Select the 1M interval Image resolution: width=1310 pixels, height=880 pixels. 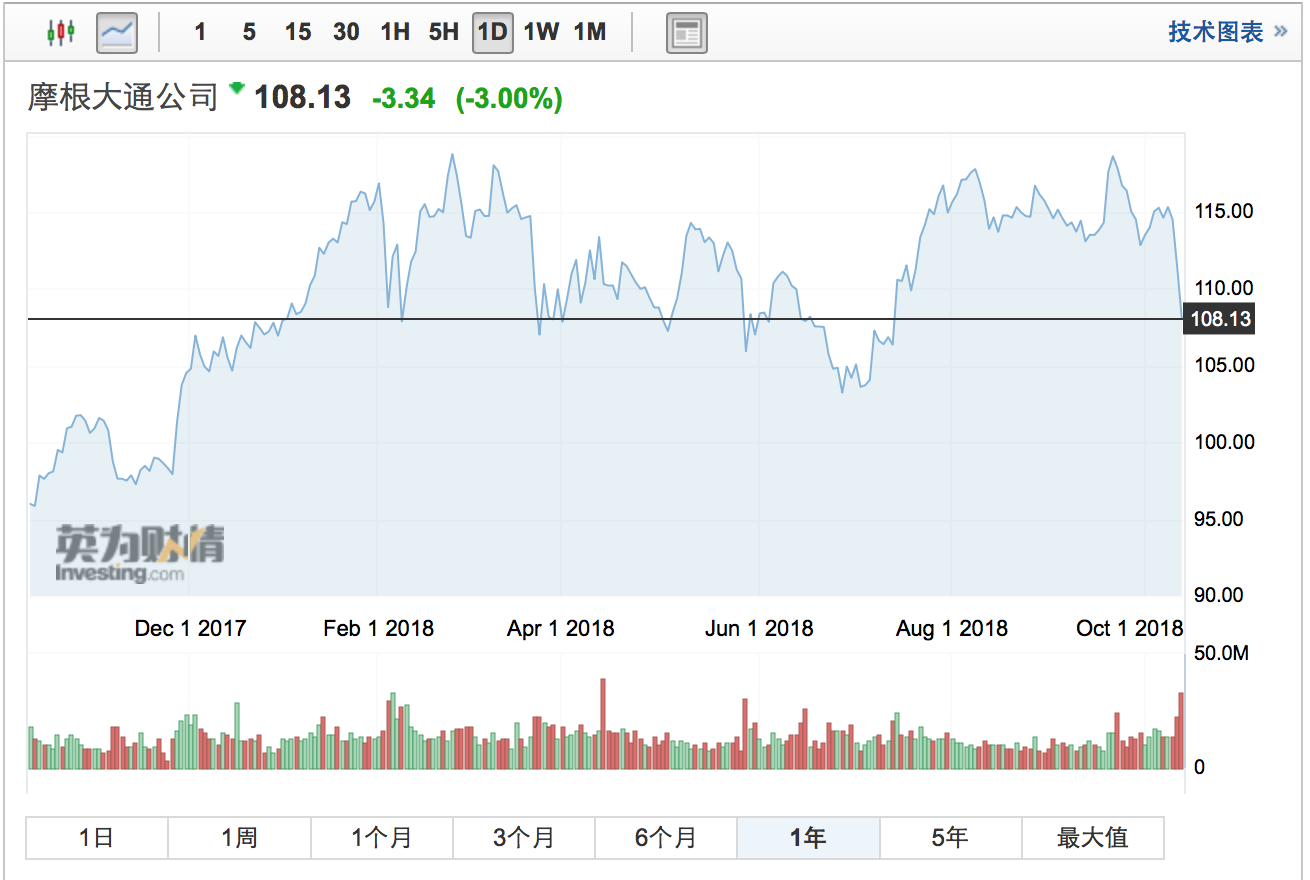(x=590, y=33)
